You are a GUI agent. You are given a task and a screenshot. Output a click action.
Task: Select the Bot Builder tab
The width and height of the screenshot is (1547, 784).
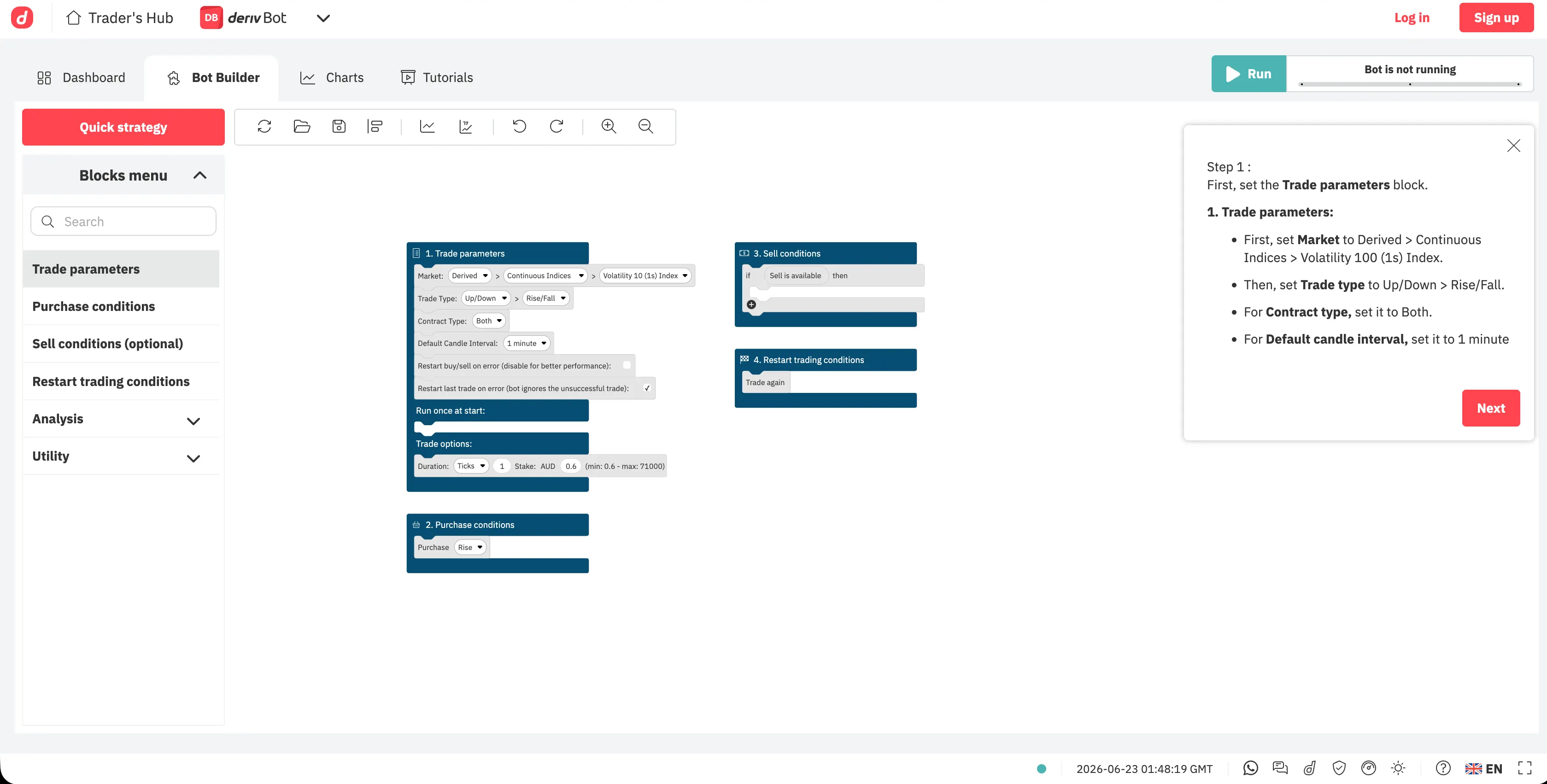[211, 77]
